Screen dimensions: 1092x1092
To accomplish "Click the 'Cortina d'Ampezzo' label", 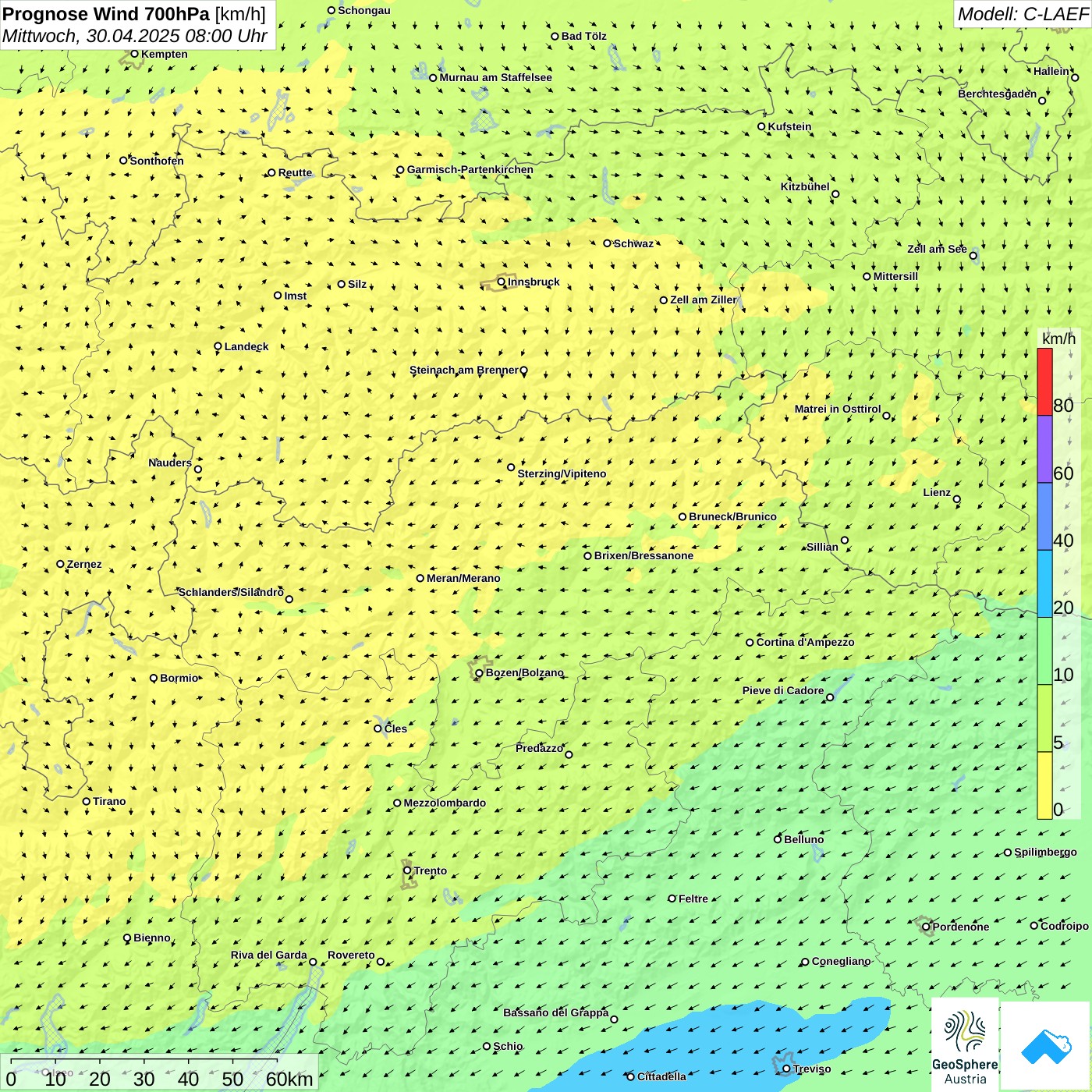I will pos(805,642).
